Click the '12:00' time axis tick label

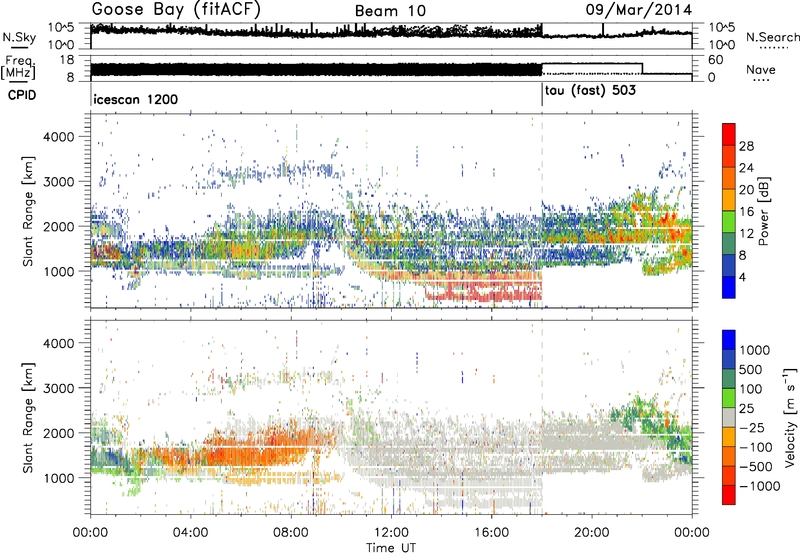[391, 533]
